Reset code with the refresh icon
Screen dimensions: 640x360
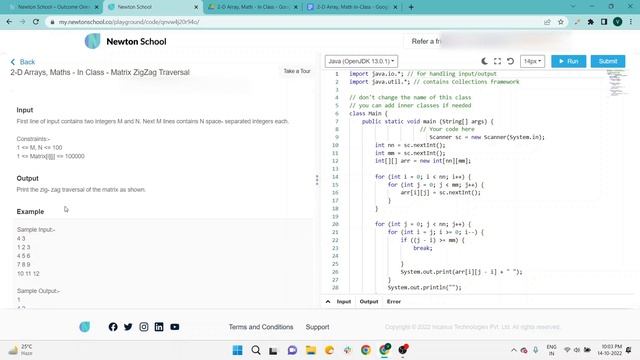coord(510,61)
